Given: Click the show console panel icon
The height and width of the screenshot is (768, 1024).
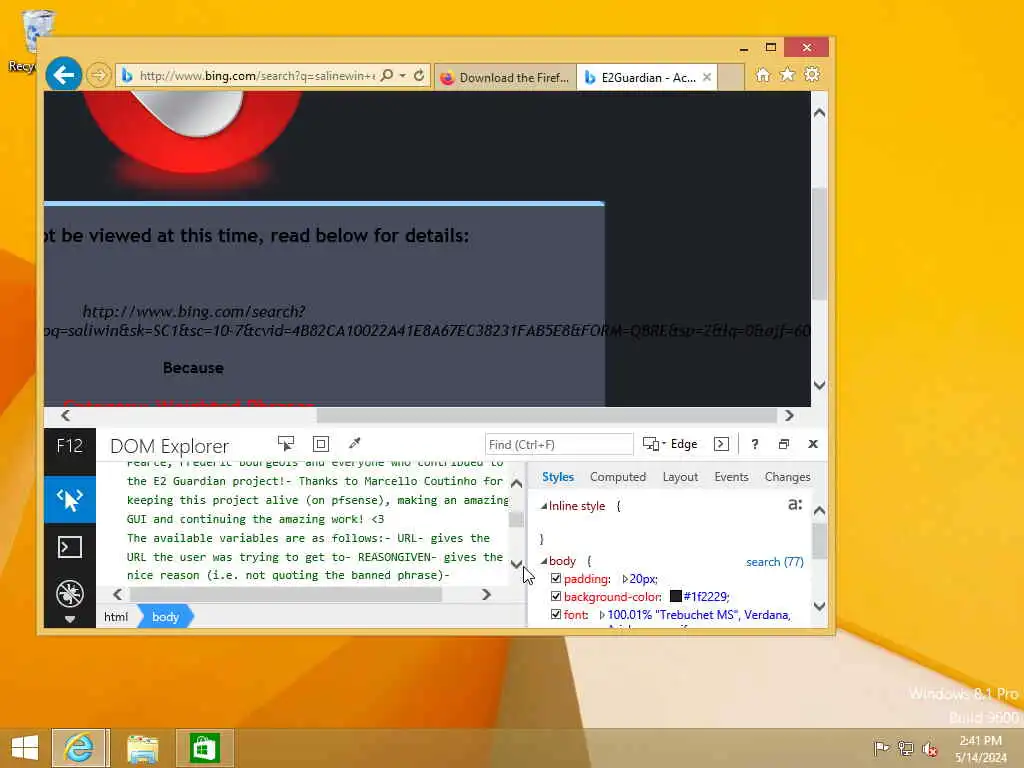Looking at the screenshot, I should (721, 444).
